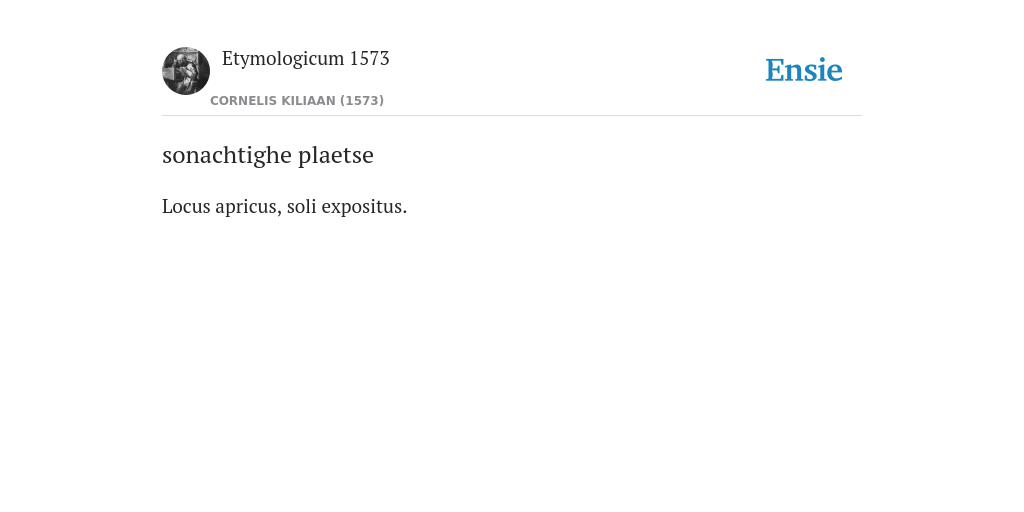The width and height of the screenshot is (1024, 512).
Task: Click the word apricus in the definition
Action: coord(248,207)
